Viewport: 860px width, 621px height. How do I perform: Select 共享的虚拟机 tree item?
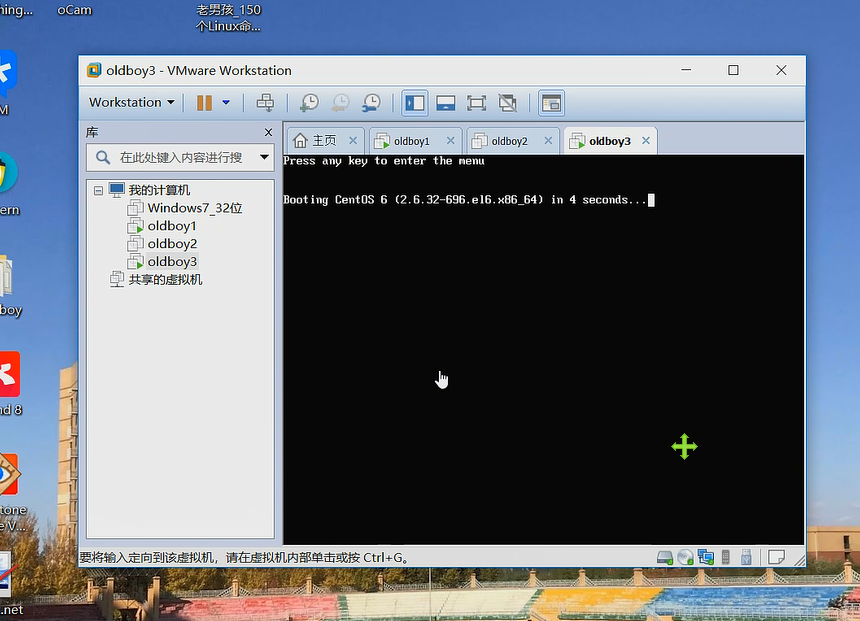click(165, 280)
